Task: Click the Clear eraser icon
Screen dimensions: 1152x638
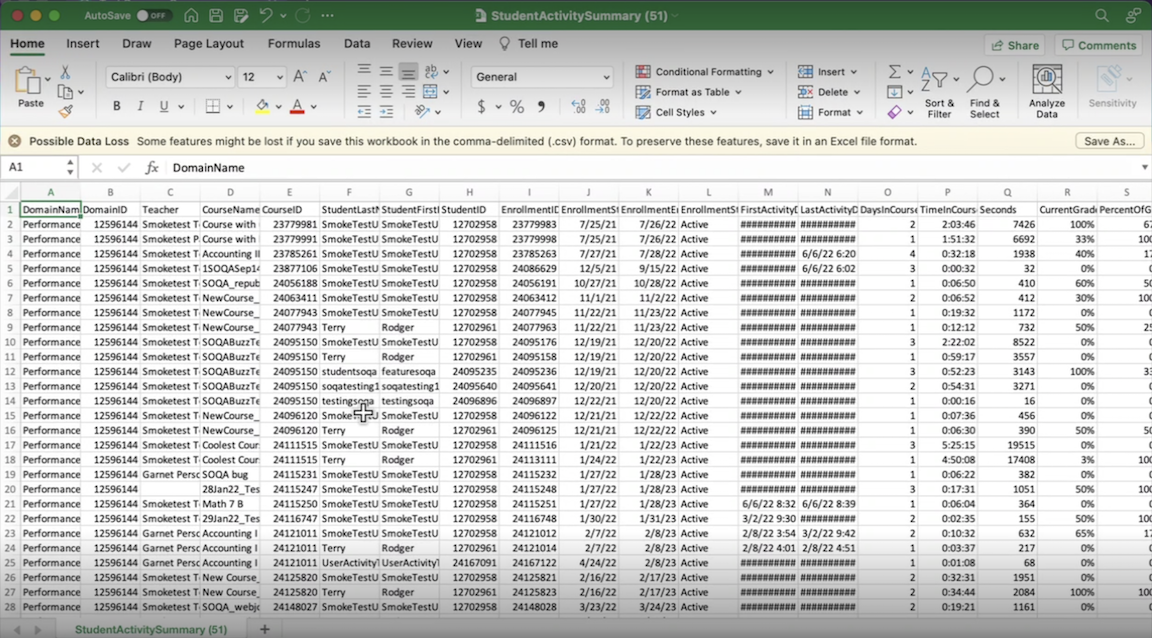Action: coord(894,112)
